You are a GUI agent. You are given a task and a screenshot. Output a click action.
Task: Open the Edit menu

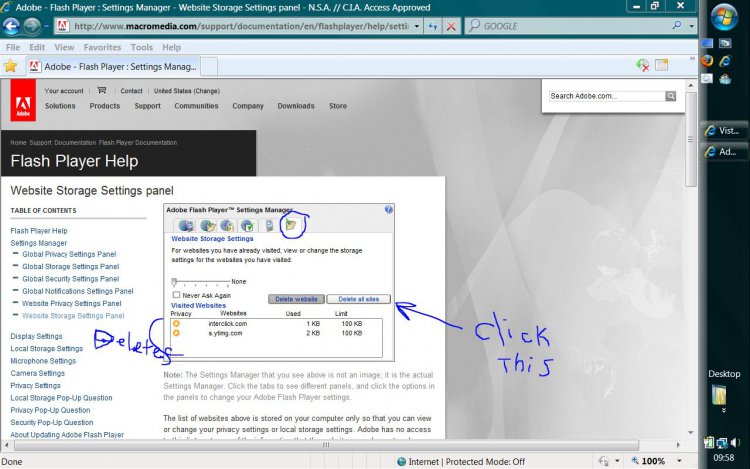pyautogui.click(x=37, y=47)
